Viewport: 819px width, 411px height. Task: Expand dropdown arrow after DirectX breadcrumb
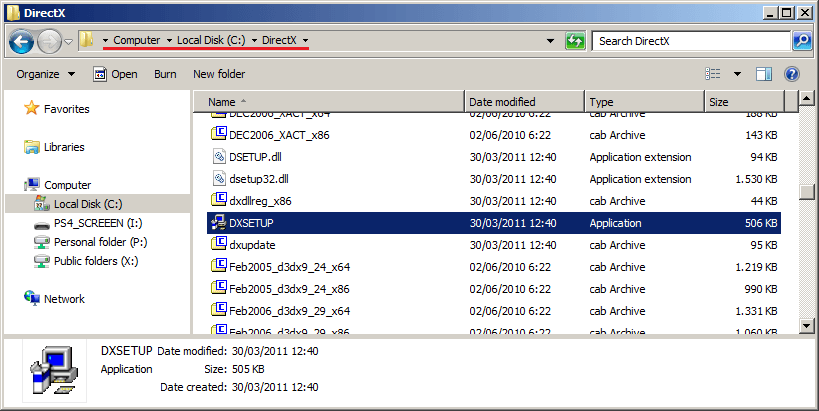305,41
